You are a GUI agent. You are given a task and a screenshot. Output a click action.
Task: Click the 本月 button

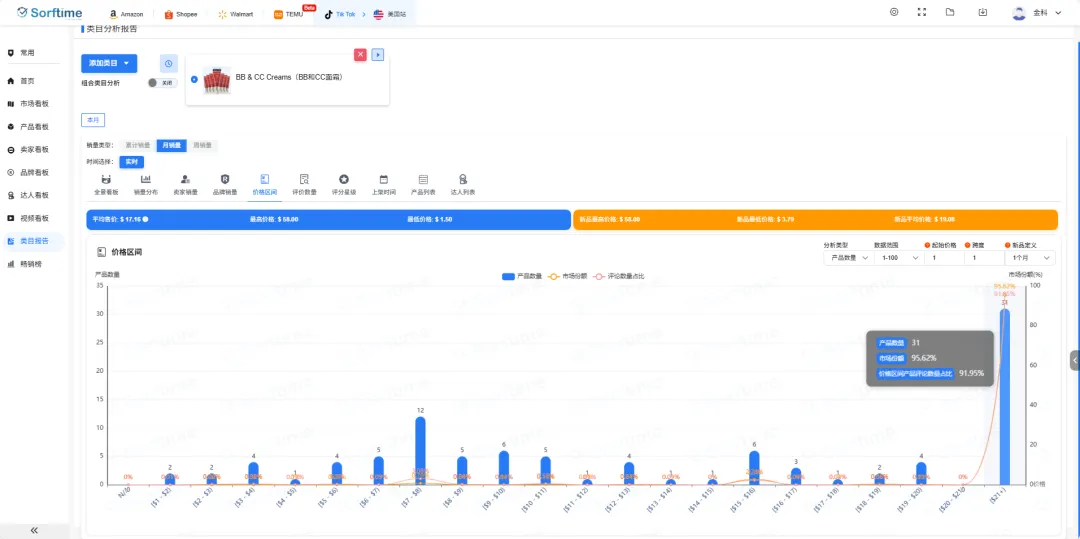[x=93, y=120]
